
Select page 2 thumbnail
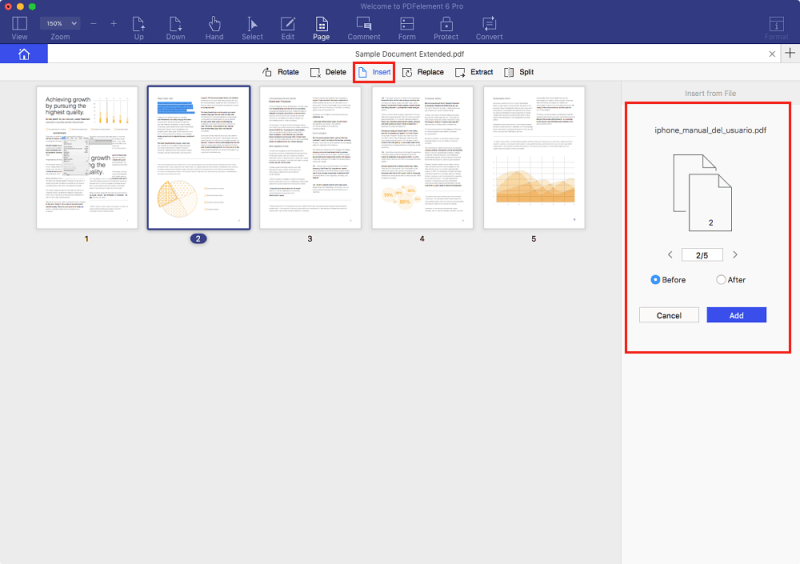pyautogui.click(x=199, y=157)
